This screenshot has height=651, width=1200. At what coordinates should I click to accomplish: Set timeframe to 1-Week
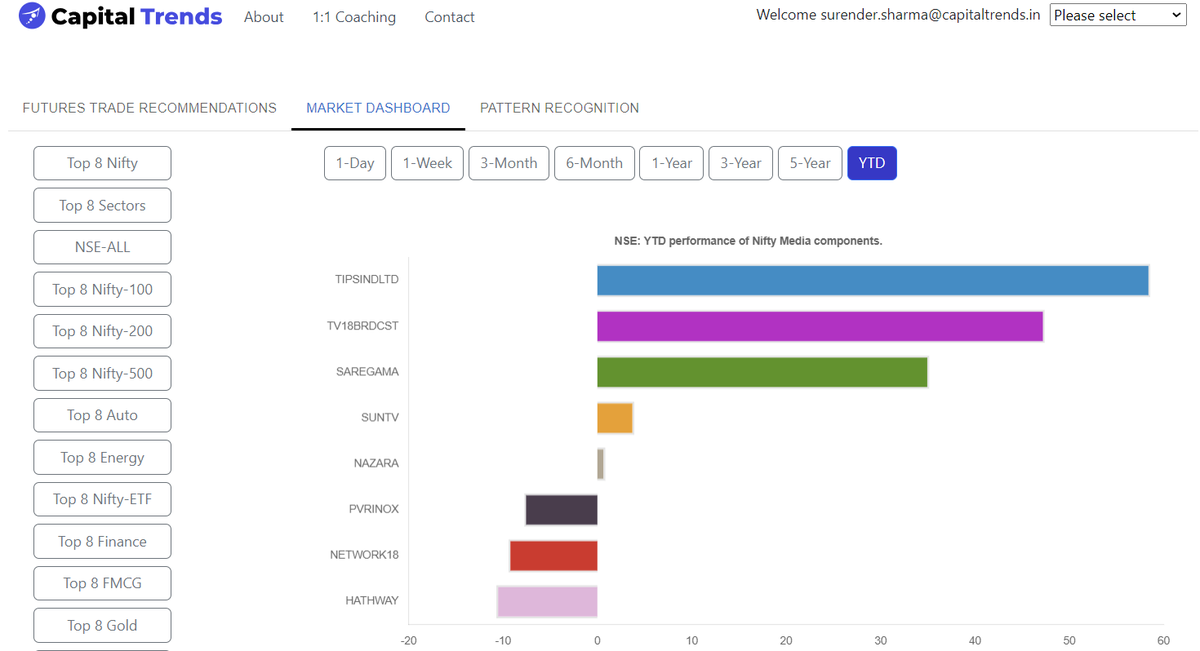coord(427,163)
